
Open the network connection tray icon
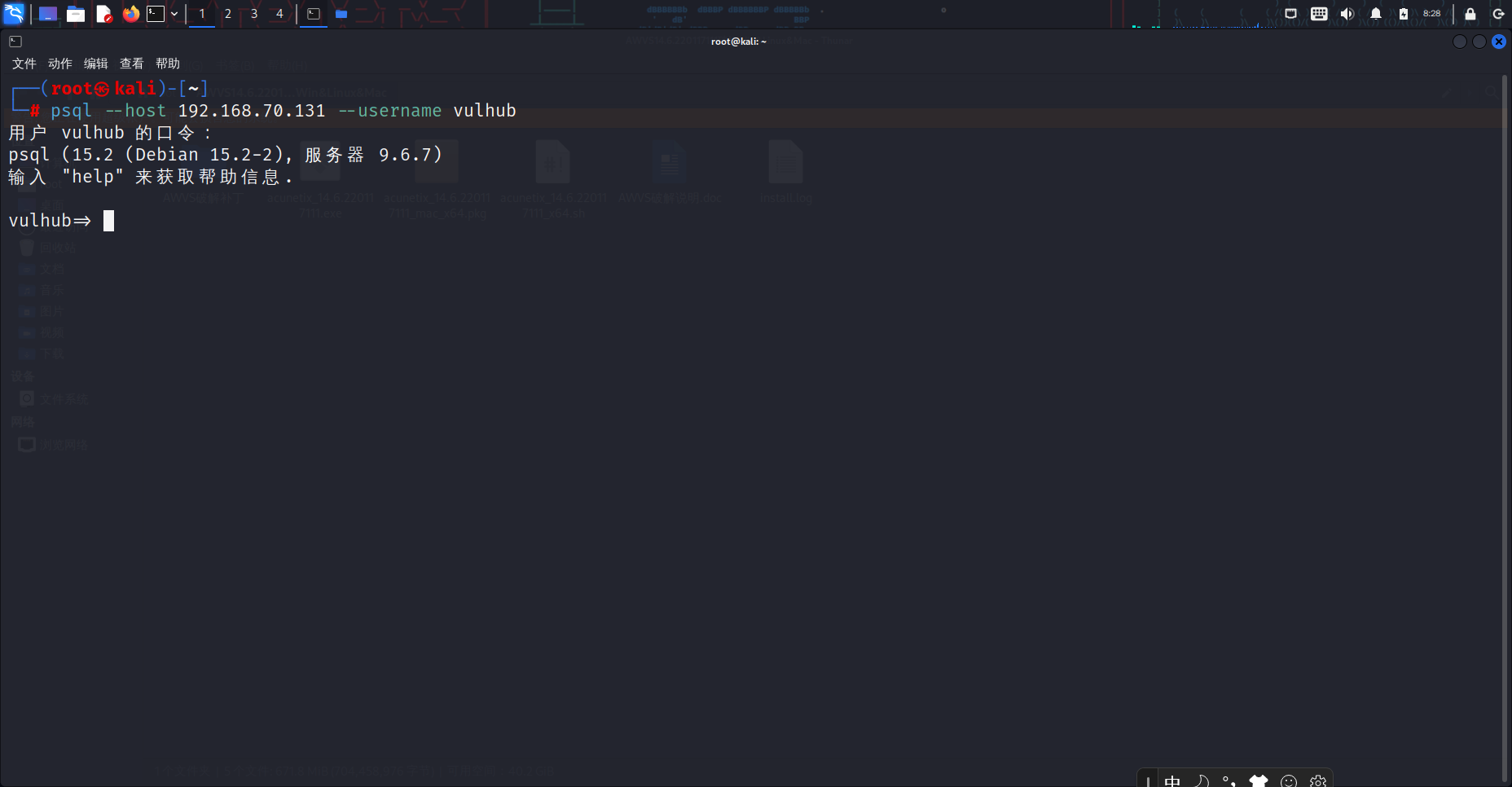click(1290, 14)
